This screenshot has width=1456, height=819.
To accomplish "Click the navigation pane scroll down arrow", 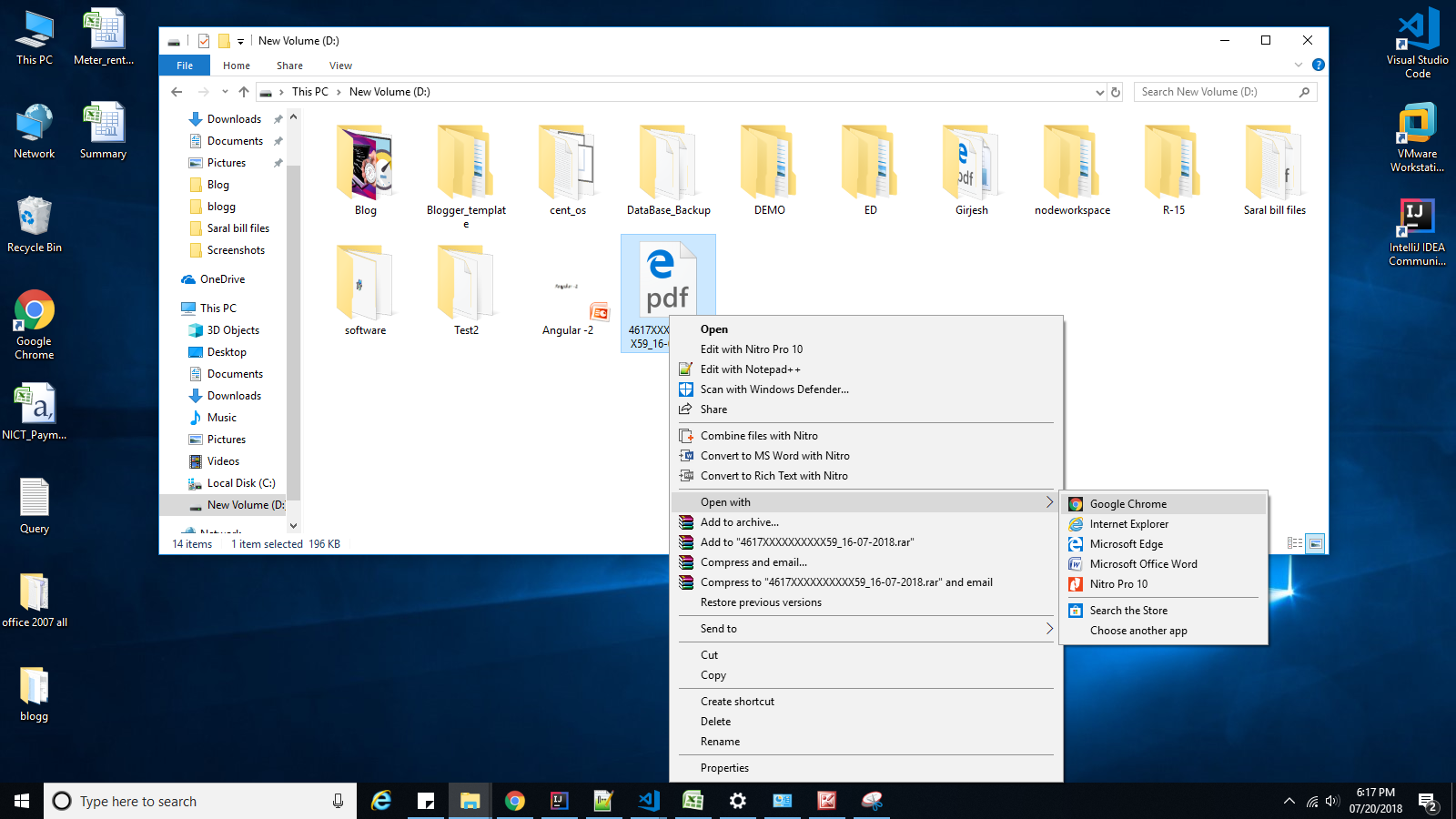I will pos(293,525).
